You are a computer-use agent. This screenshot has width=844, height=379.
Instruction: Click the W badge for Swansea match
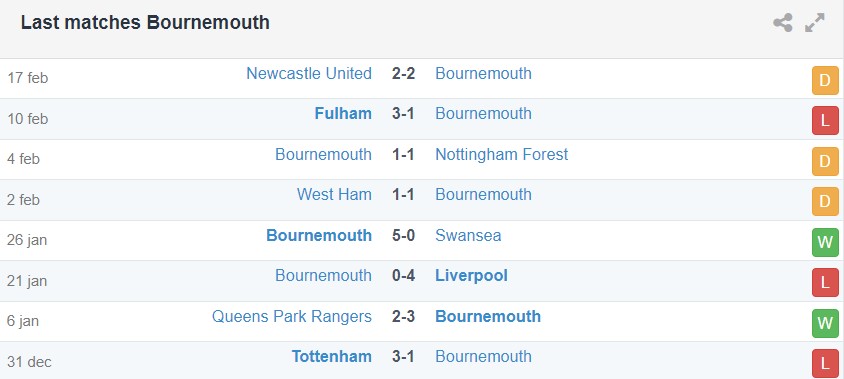click(x=825, y=242)
